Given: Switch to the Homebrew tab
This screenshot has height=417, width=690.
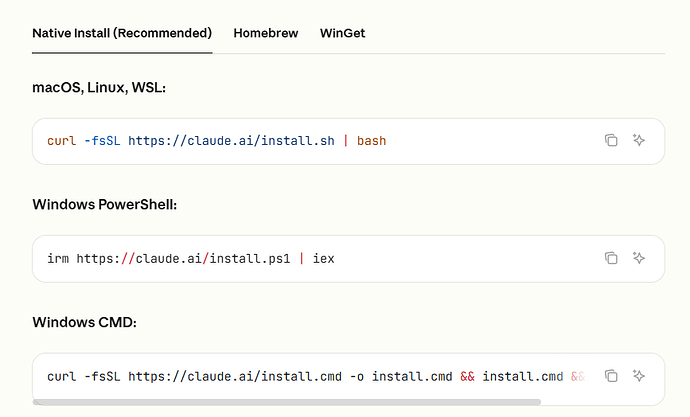Looking at the screenshot, I should tap(266, 33).
